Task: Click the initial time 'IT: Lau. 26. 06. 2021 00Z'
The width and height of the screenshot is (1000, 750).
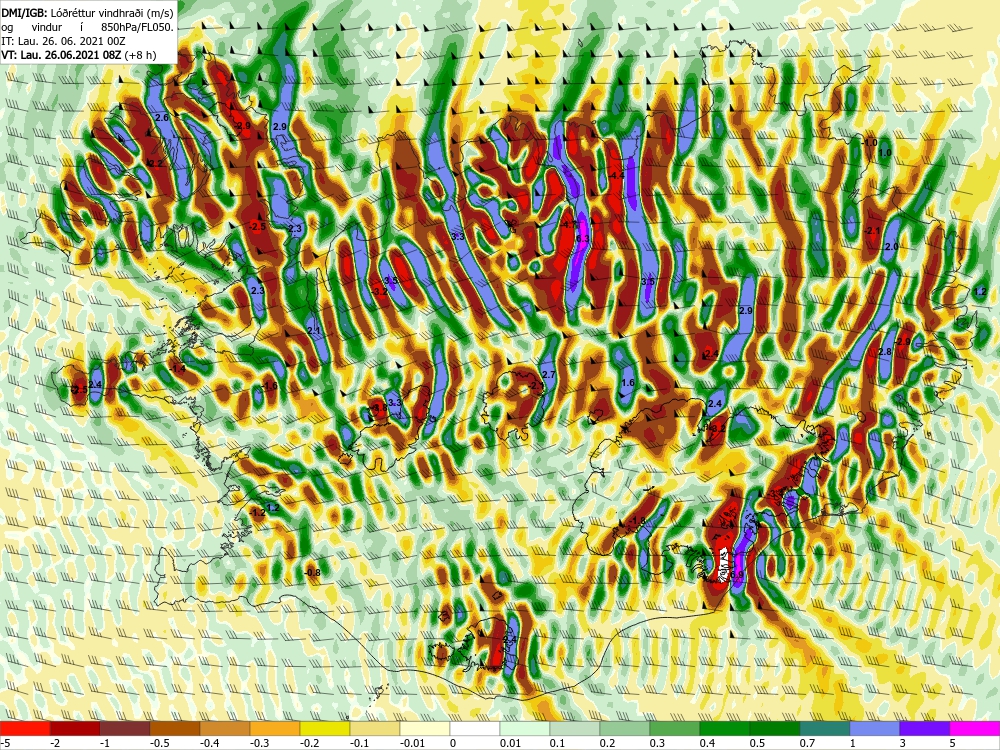Action: pos(63,41)
